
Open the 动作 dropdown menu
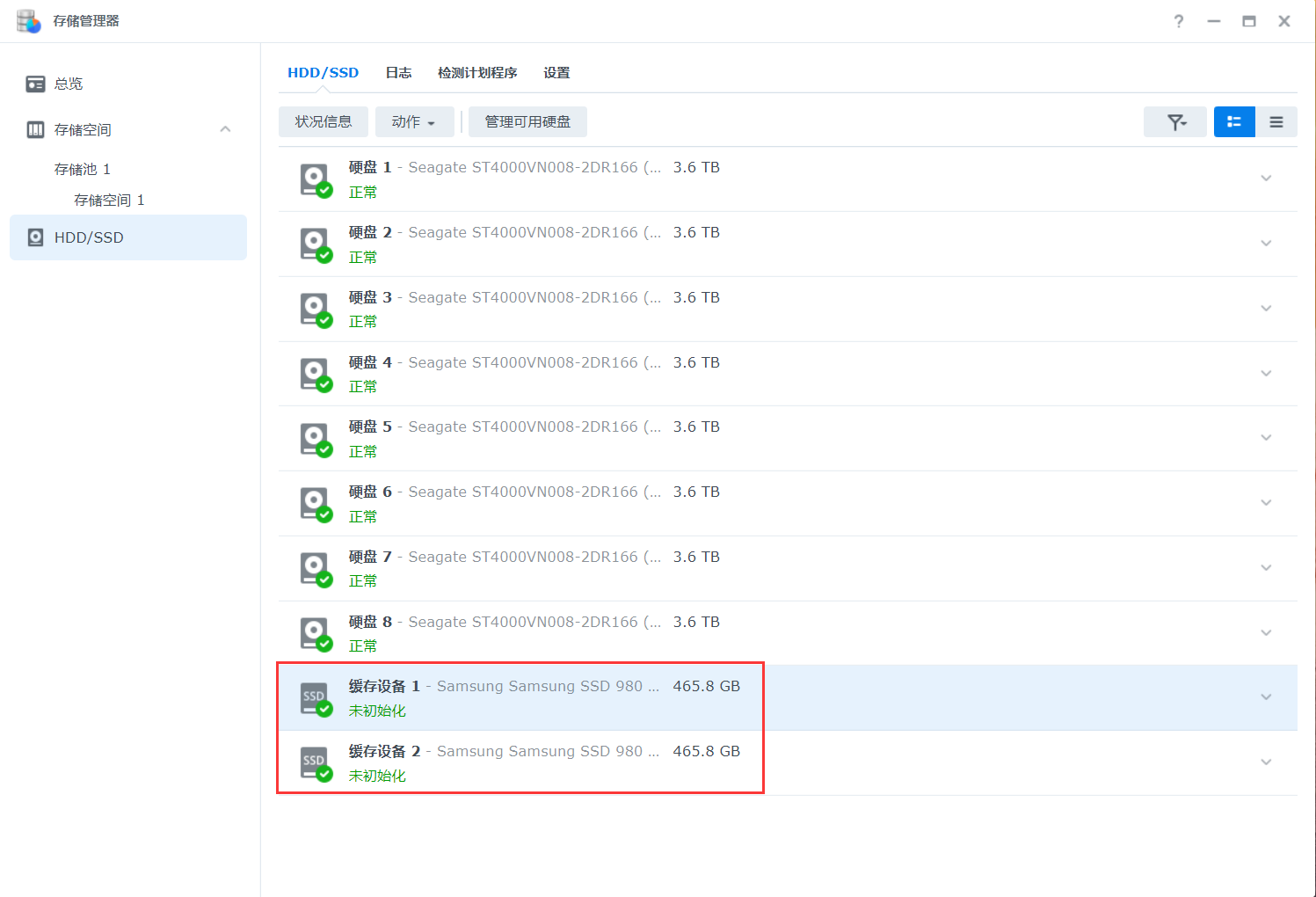[x=414, y=122]
